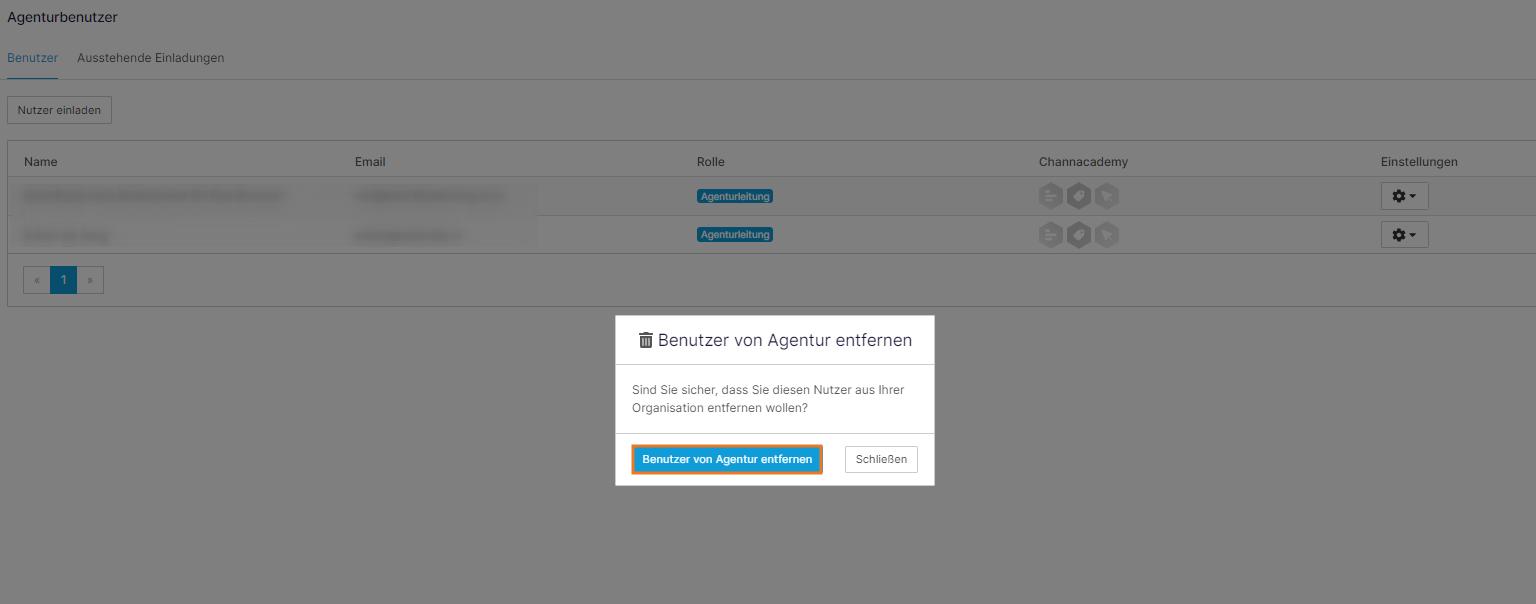
Task: Click the Agenturleitung role badge in second row
Action: point(735,235)
